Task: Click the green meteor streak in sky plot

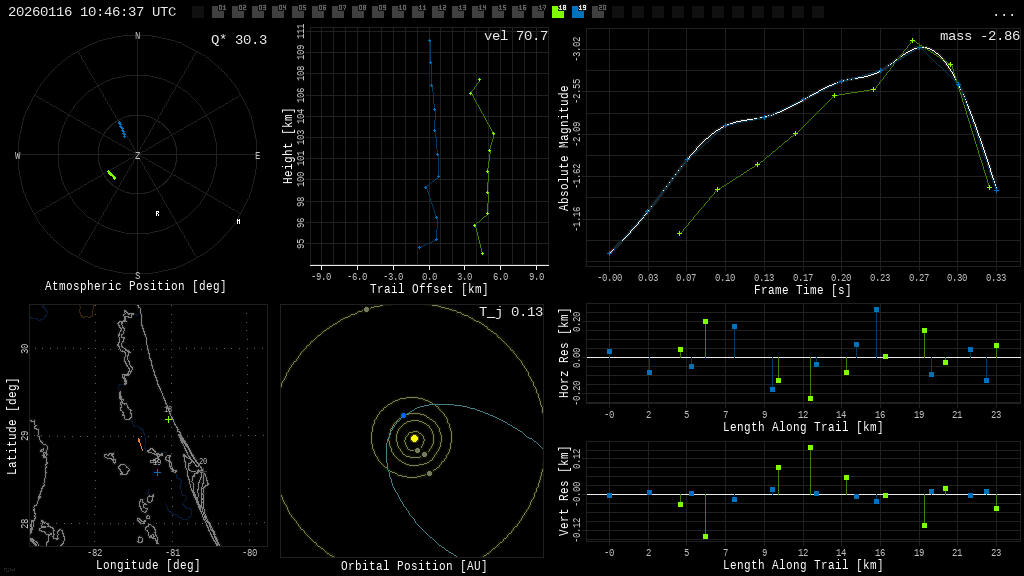Action: click(112, 175)
